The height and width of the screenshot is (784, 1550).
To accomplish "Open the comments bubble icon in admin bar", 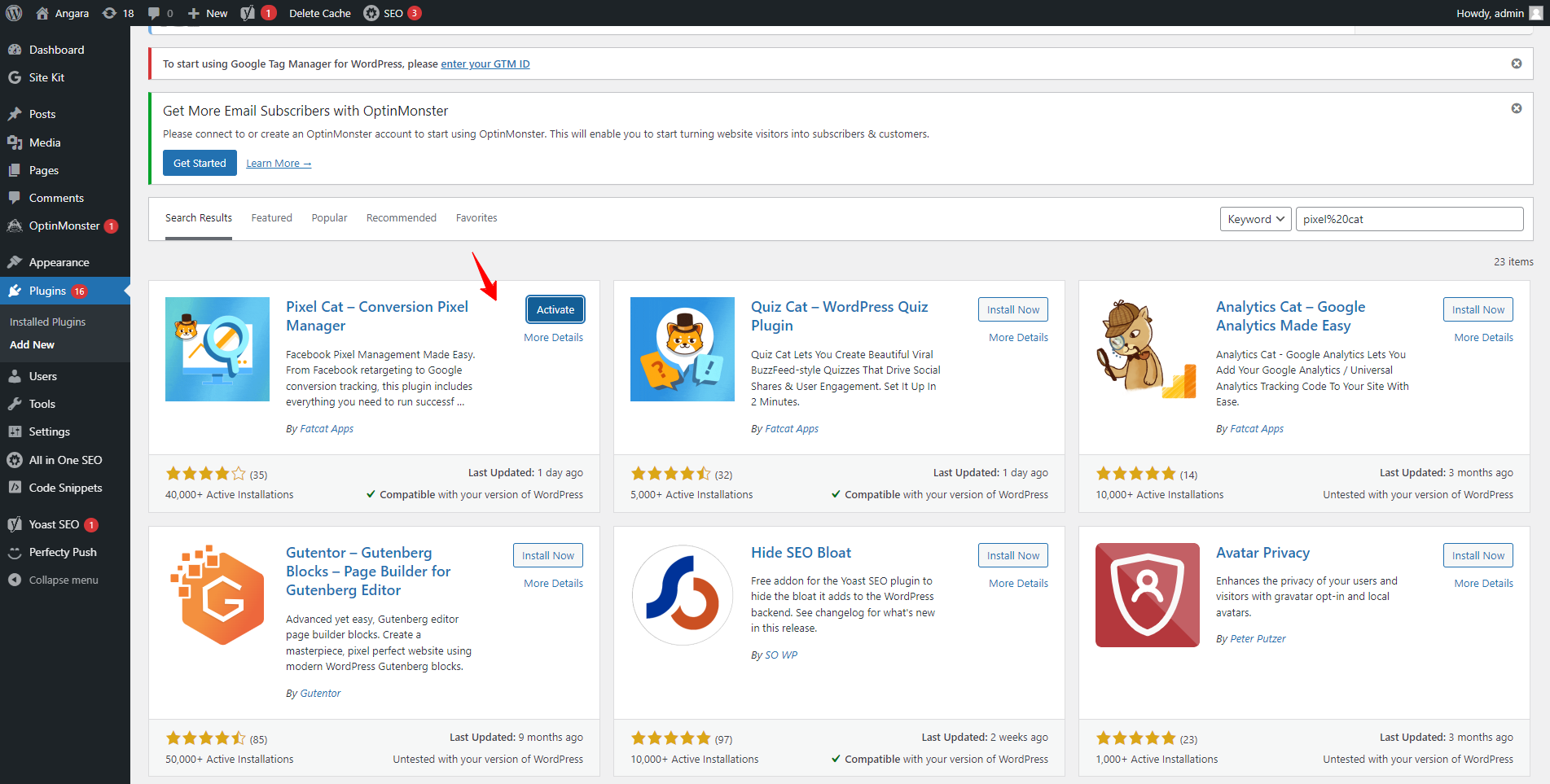I will (x=154, y=13).
